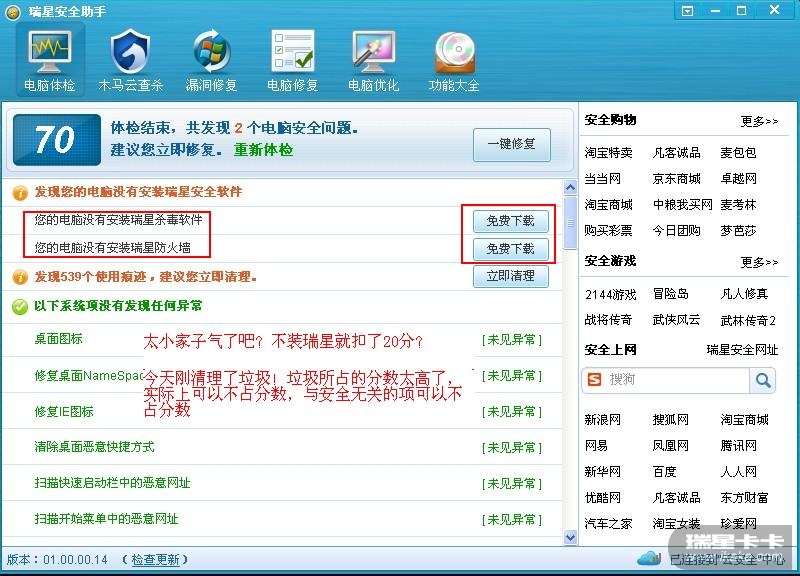Open the 电脑修复 checklist icon
Image resolution: width=800 pixels, height=576 pixels.
[x=293, y=52]
